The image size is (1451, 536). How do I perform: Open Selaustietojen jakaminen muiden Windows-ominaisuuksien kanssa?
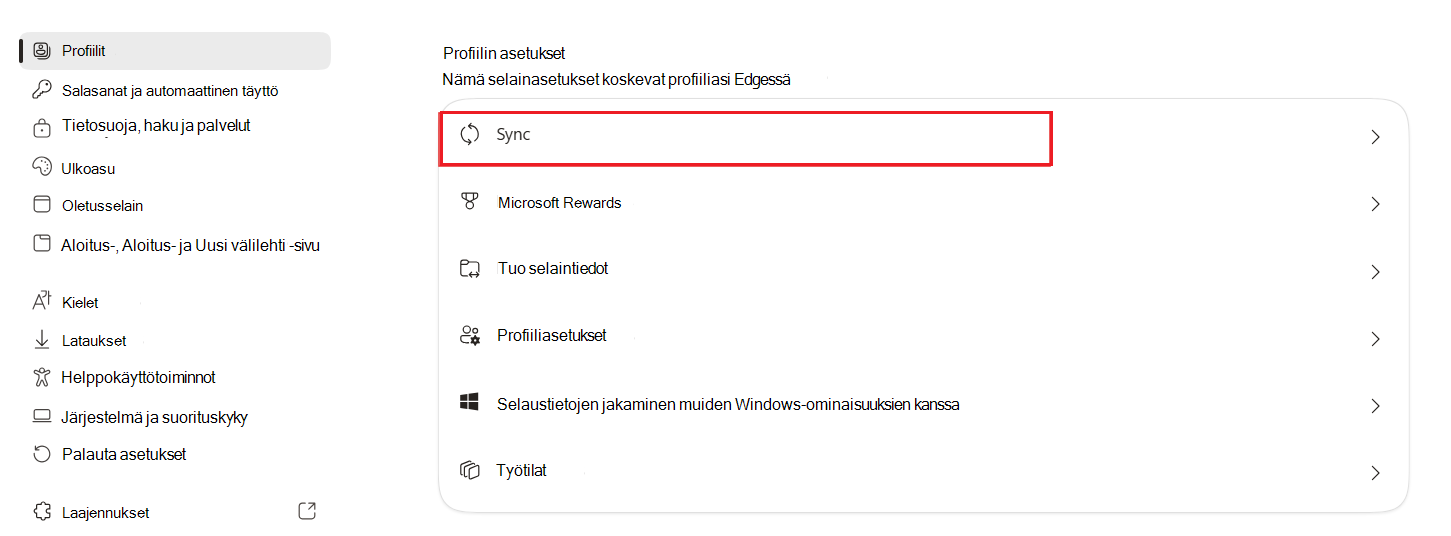[x=924, y=405]
